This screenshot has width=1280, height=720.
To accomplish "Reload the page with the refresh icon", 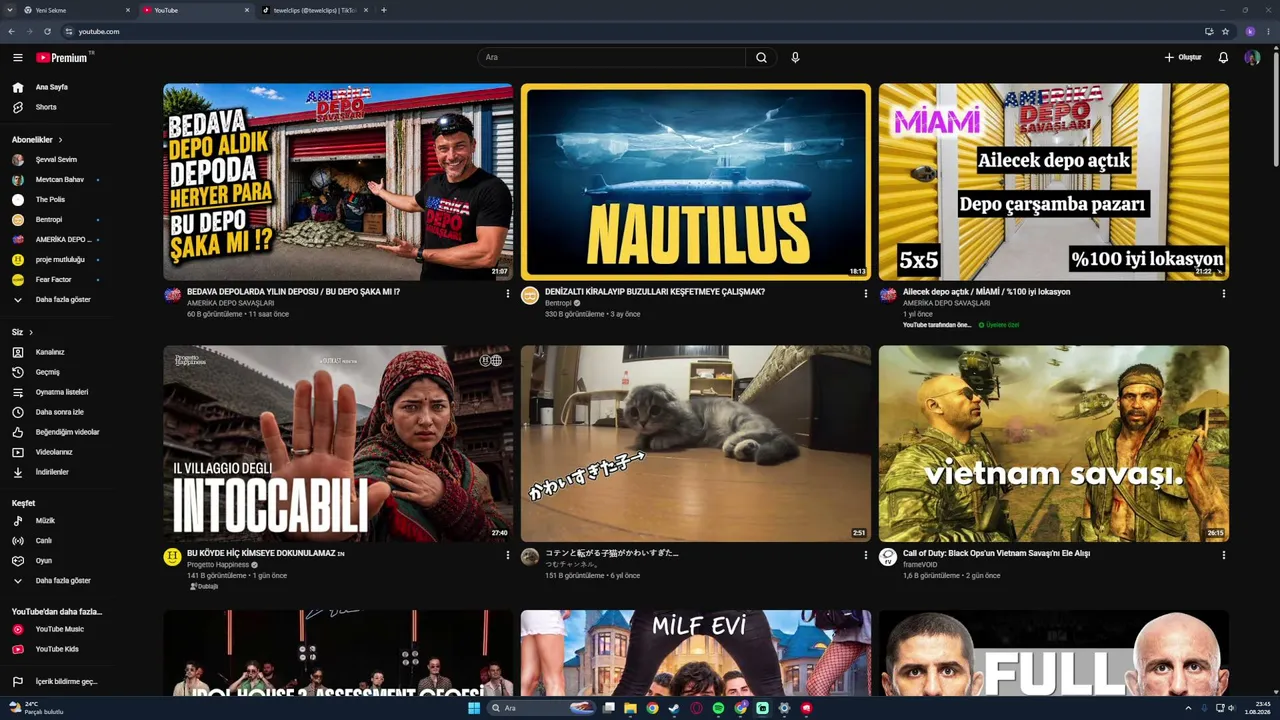I will pyautogui.click(x=47, y=31).
